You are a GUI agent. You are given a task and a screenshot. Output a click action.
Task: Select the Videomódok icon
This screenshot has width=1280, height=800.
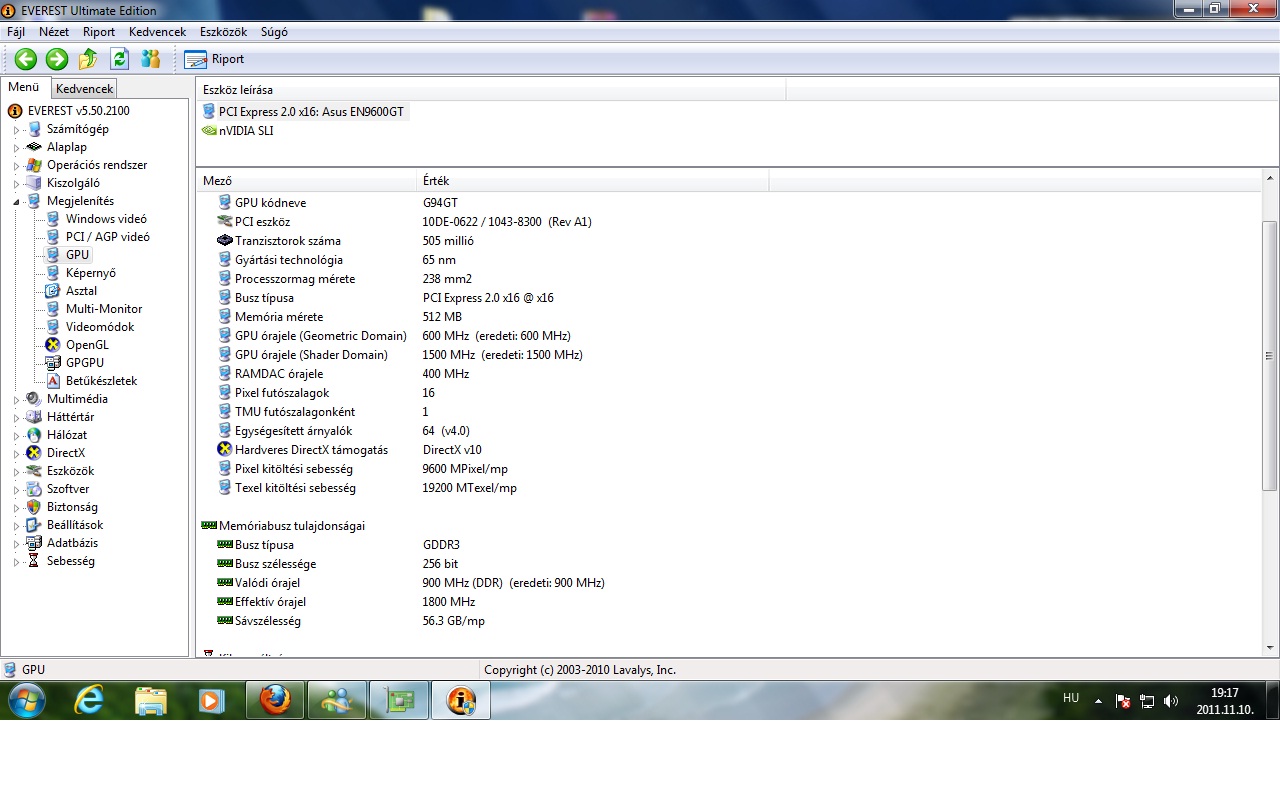tap(53, 327)
